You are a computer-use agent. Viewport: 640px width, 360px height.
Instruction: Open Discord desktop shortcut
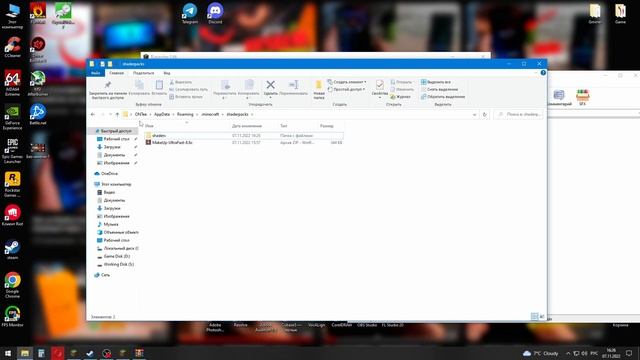[x=215, y=13]
